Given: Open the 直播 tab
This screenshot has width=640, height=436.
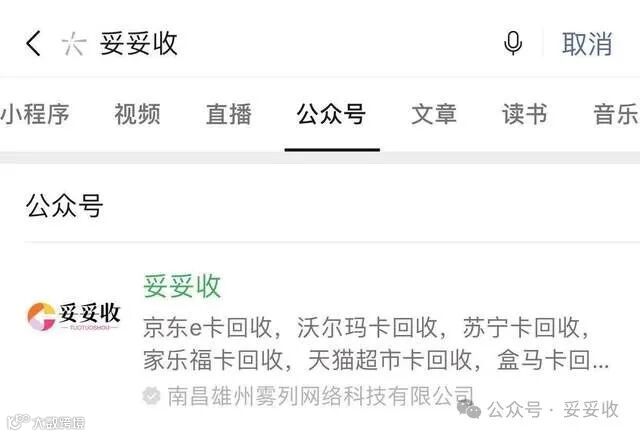Looking at the screenshot, I should pos(229,114).
